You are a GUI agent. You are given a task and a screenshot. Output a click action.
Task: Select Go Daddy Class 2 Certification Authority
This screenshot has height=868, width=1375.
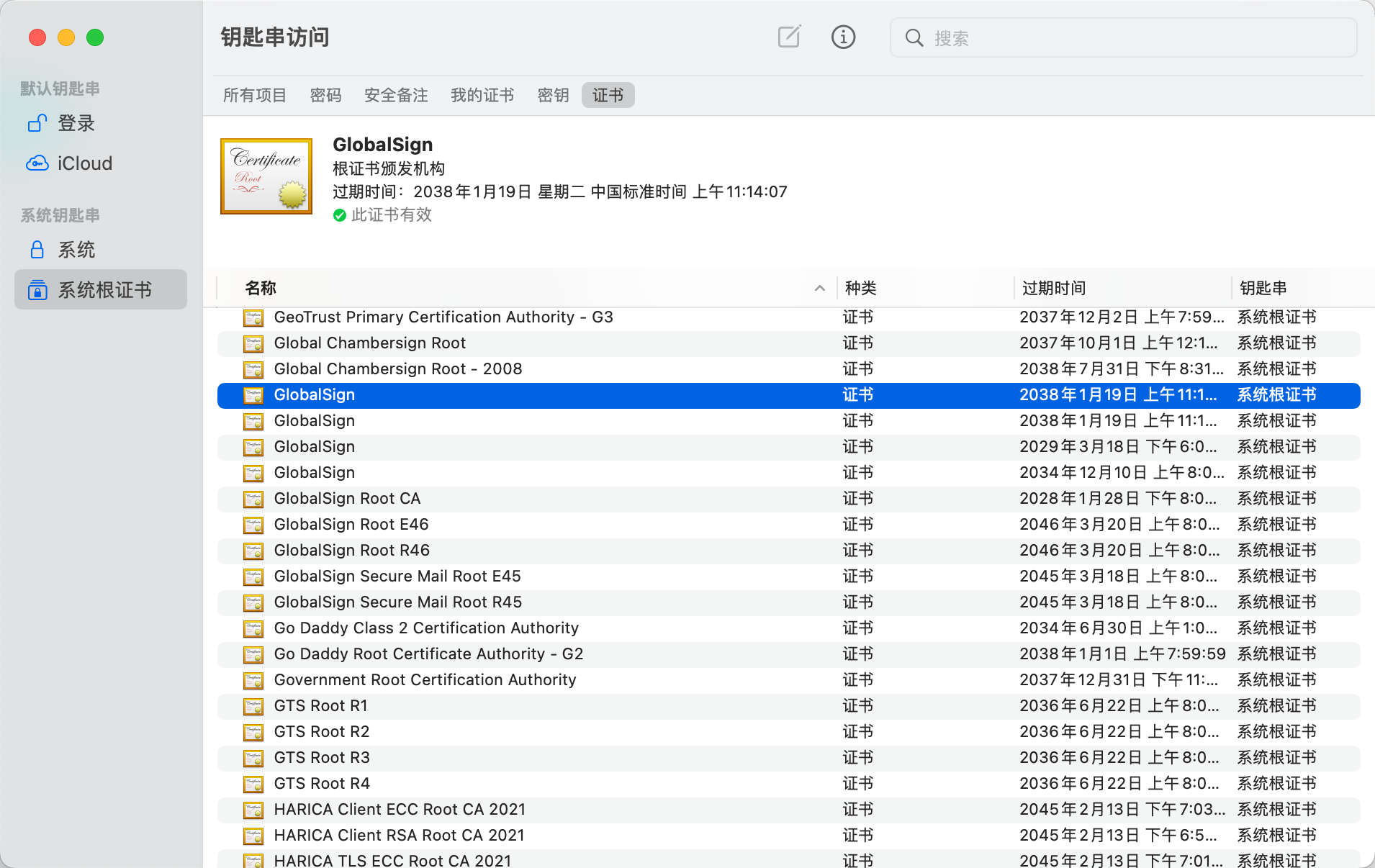[x=426, y=628]
